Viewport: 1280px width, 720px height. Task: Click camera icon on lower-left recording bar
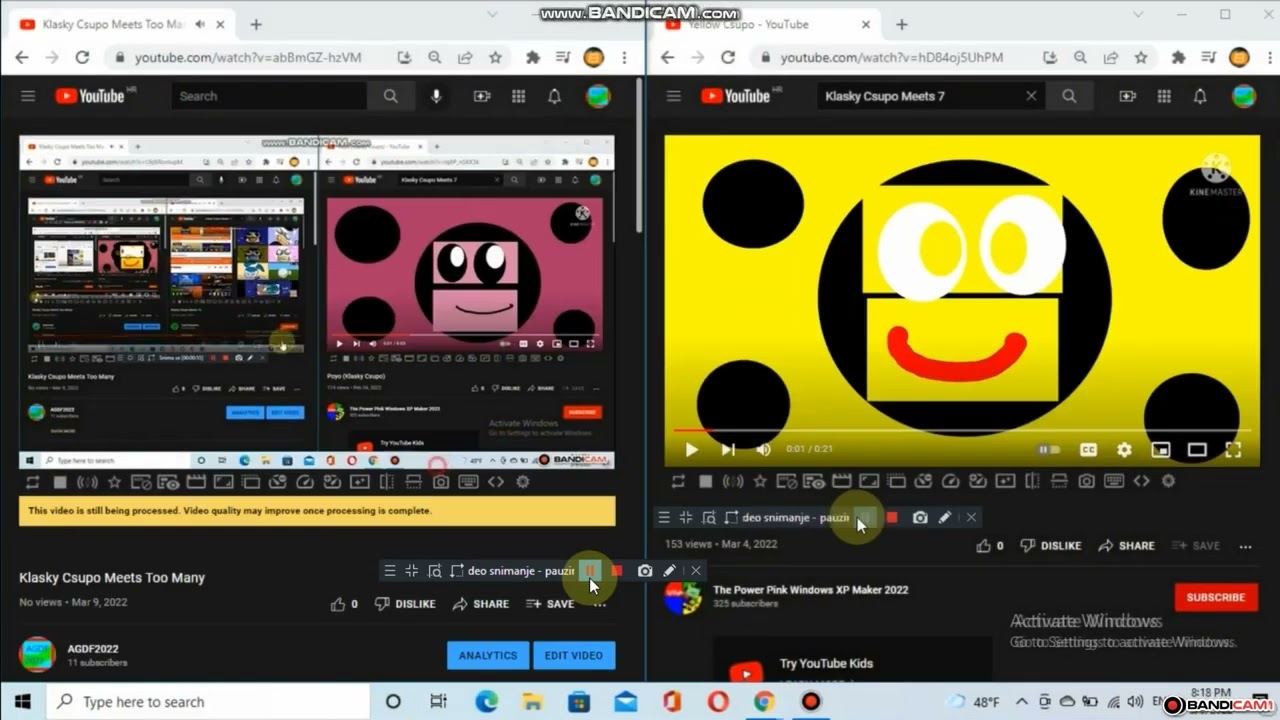pyautogui.click(x=645, y=571)
